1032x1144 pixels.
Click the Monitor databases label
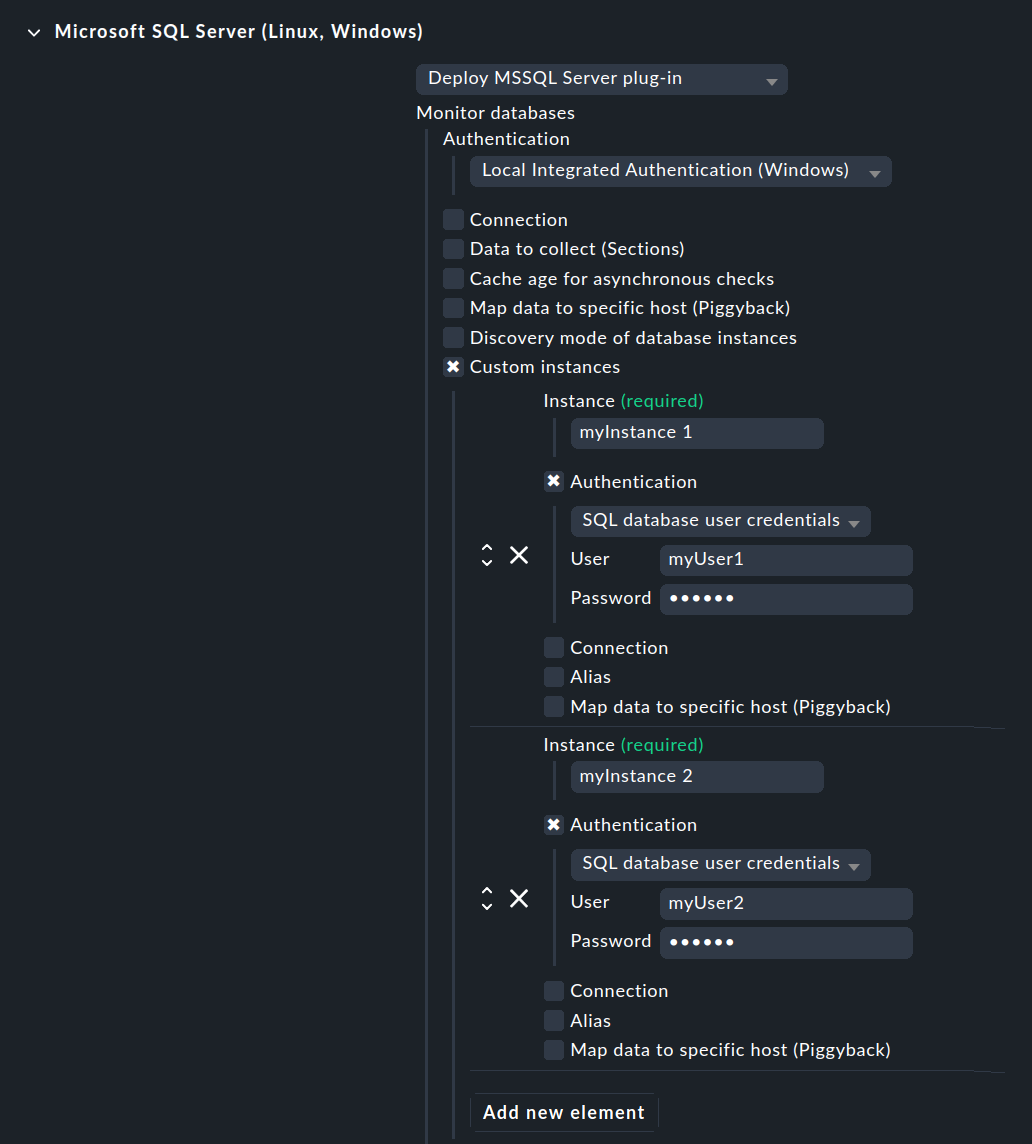(x=496, y=113)
